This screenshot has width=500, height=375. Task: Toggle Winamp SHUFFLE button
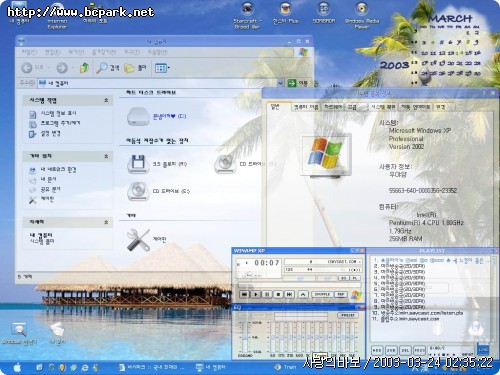(x=322, y=294)
